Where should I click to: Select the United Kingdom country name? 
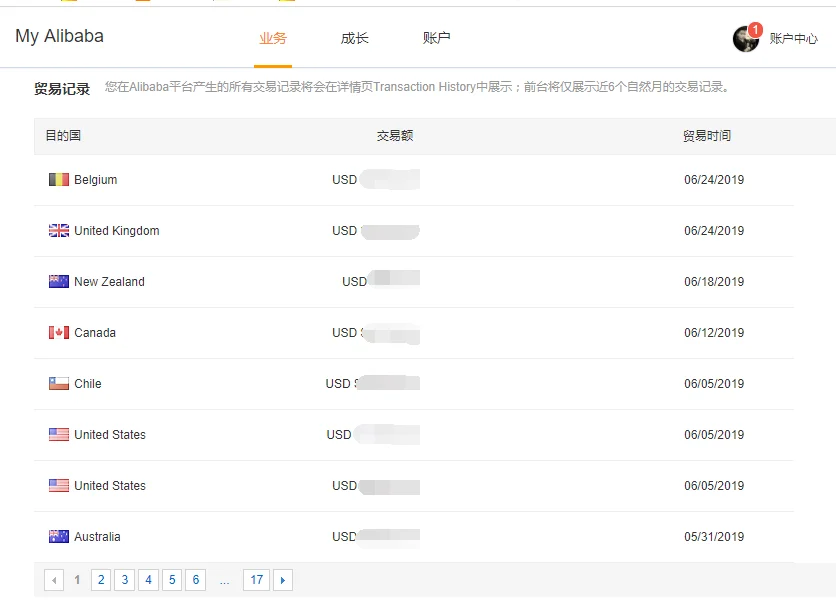(x=117, y=231)
